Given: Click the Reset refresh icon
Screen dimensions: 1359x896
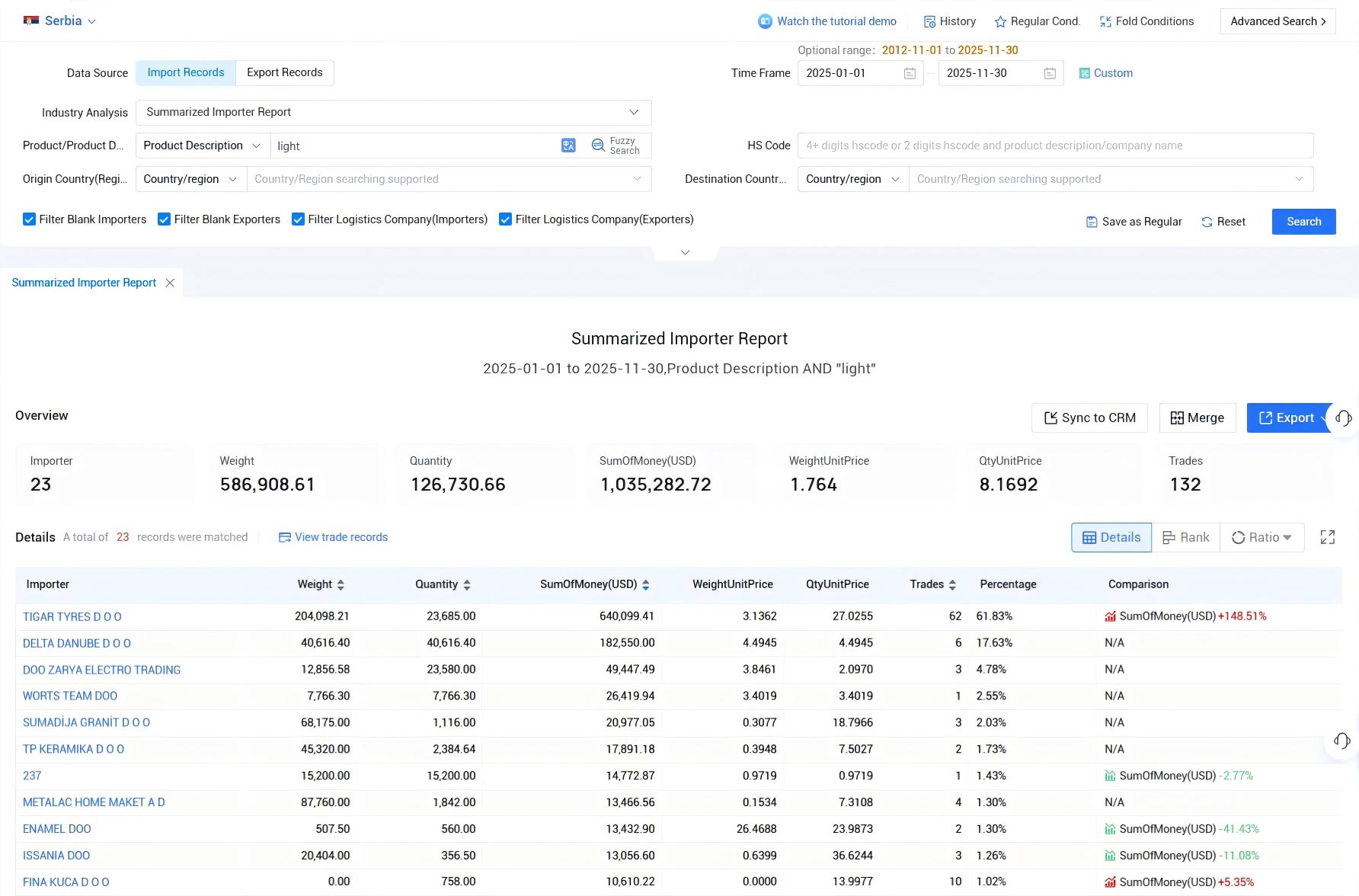Looking at the screenshot, I should click(x=1207, y=222).
